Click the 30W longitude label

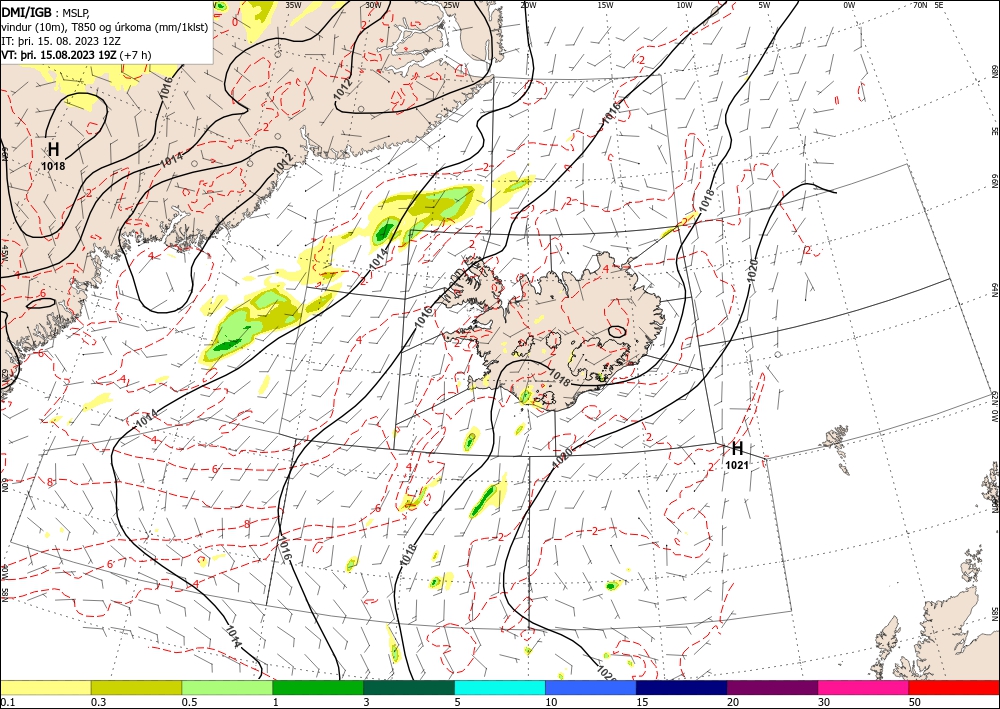373,4
